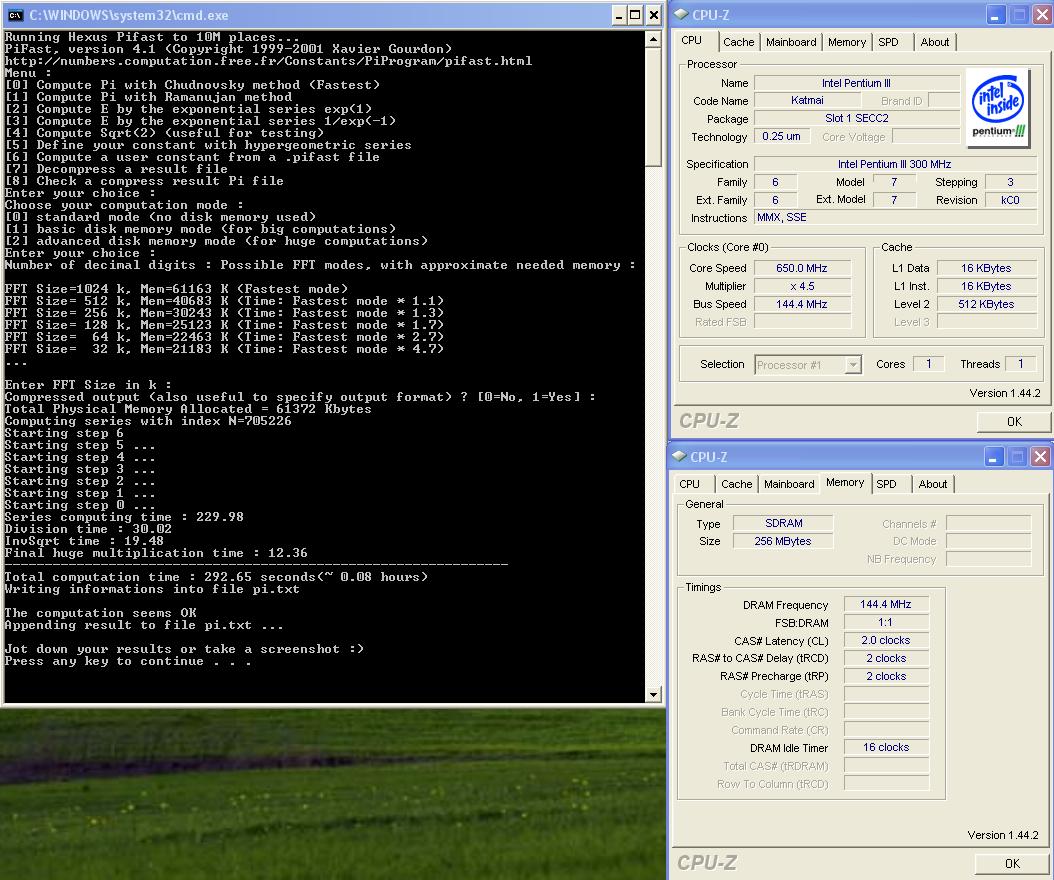Close the cmd.exe window
The image size is (1054, 880).
pos(653,15)
